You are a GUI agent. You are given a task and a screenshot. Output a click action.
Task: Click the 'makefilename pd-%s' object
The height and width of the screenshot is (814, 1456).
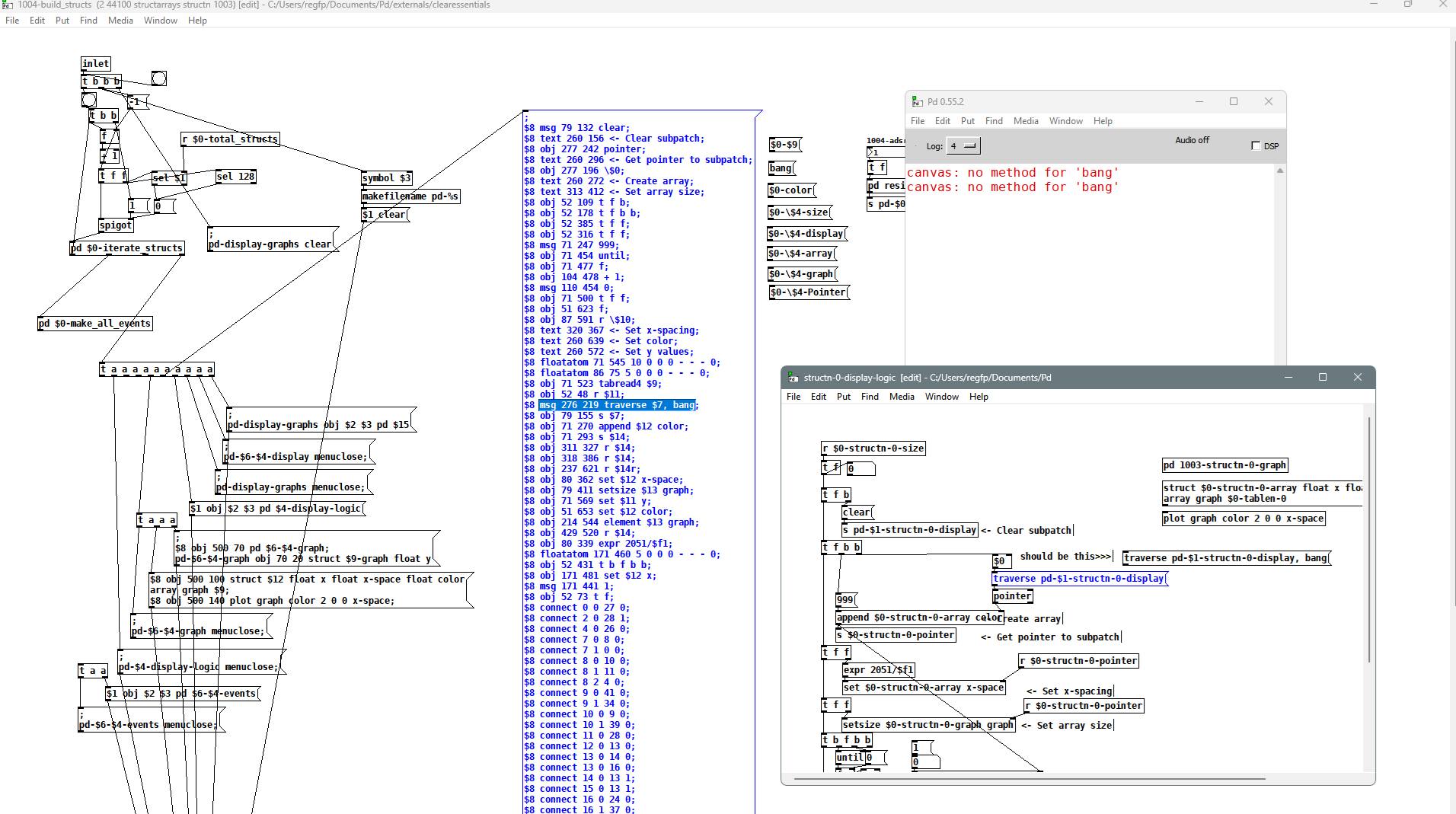click(x=410, y=196)
